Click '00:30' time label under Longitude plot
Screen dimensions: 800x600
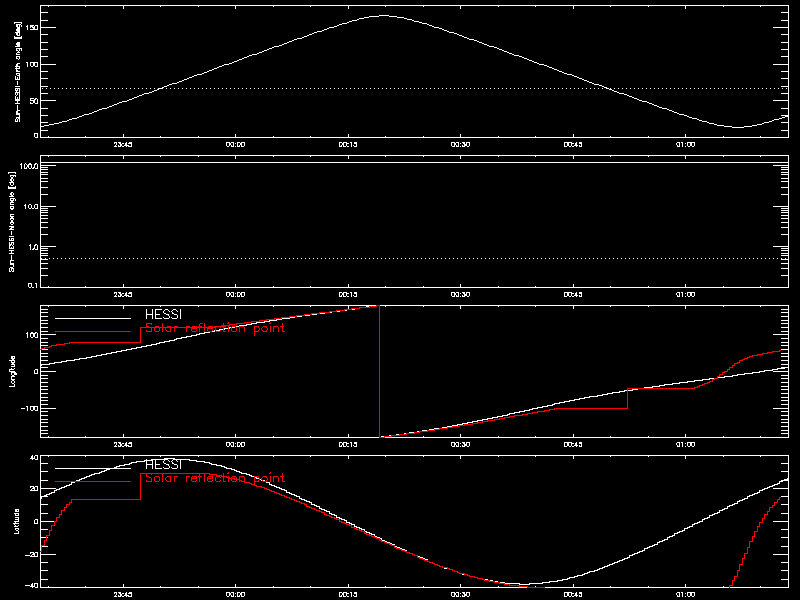pyautogui.click(x=460, y=444)
